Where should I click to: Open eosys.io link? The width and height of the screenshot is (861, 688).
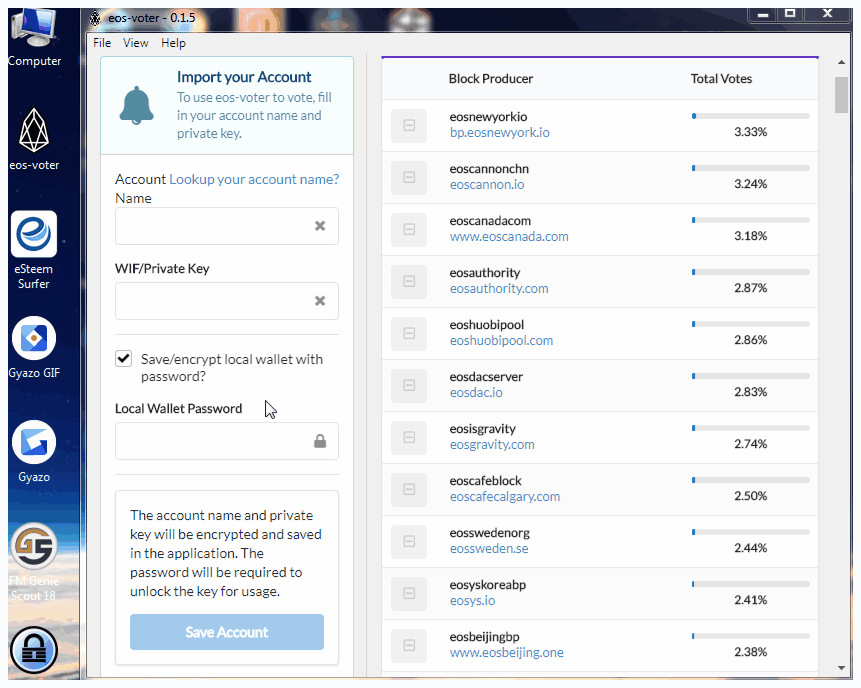tap(472, 601)
